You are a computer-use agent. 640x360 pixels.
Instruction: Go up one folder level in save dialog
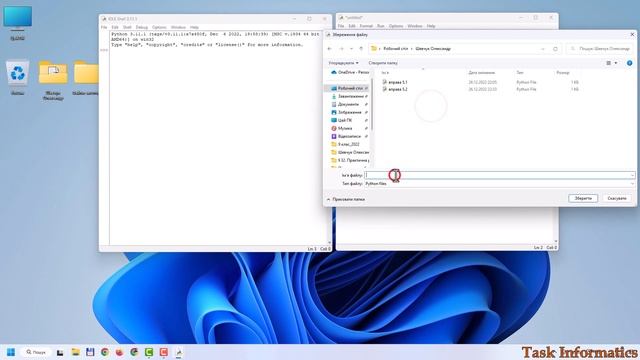[x=361, y=49]
